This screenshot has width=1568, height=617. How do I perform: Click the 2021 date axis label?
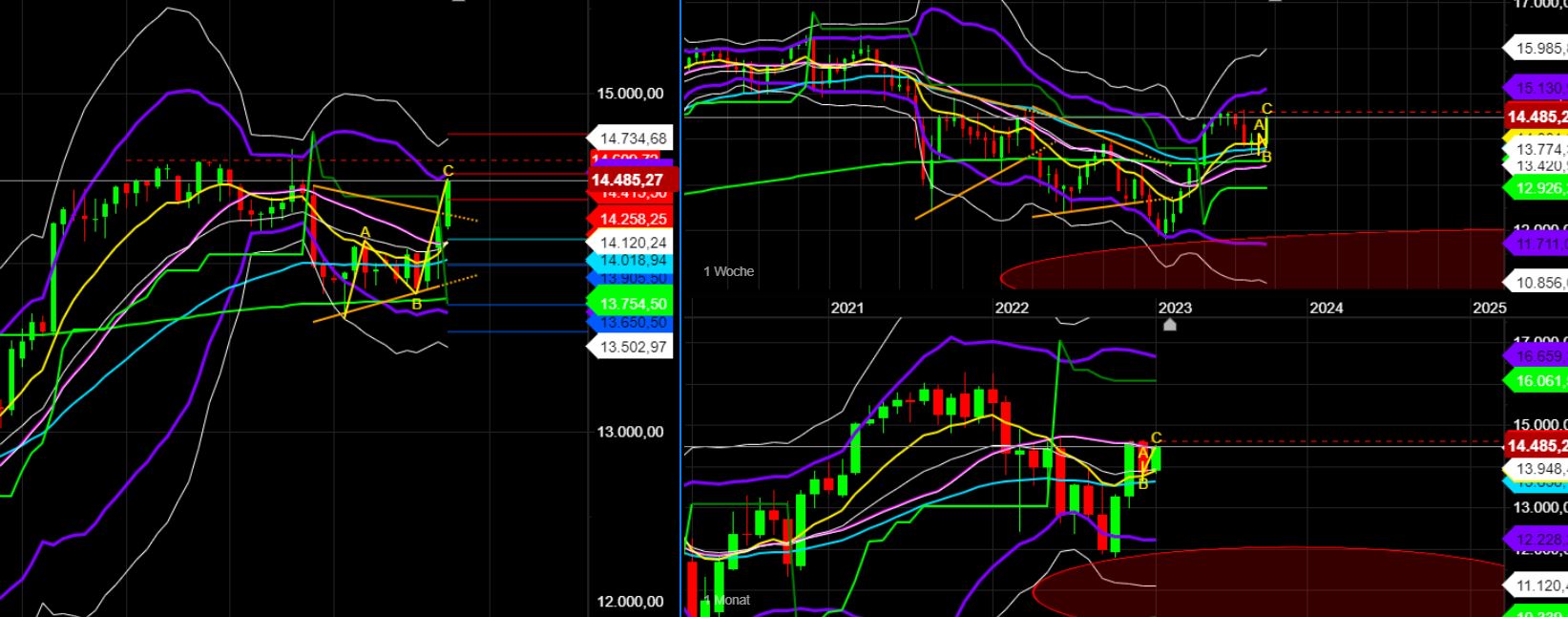pos(847,308)
